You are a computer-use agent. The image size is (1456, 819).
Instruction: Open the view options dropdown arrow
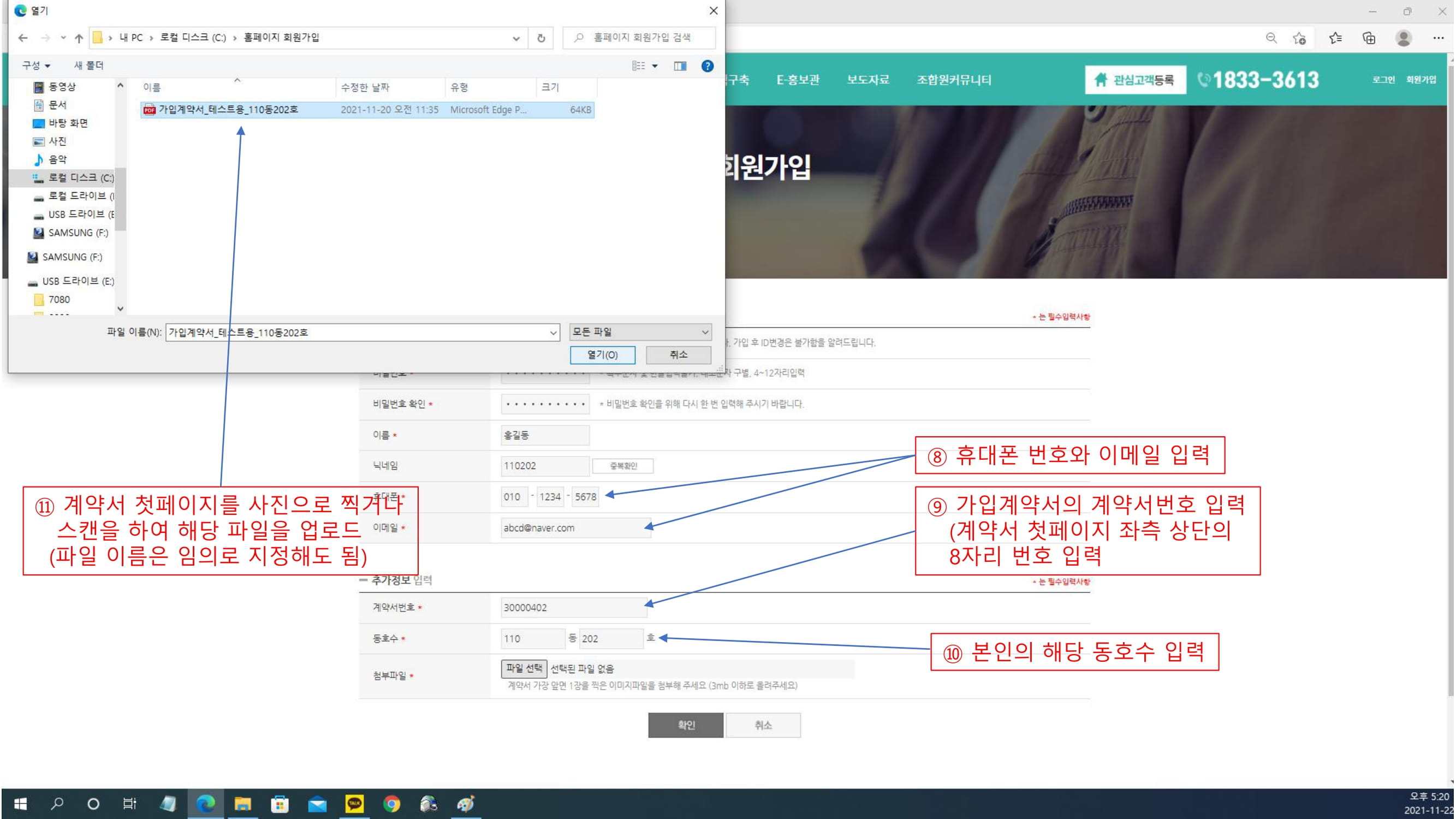click(x=655, y=66)
